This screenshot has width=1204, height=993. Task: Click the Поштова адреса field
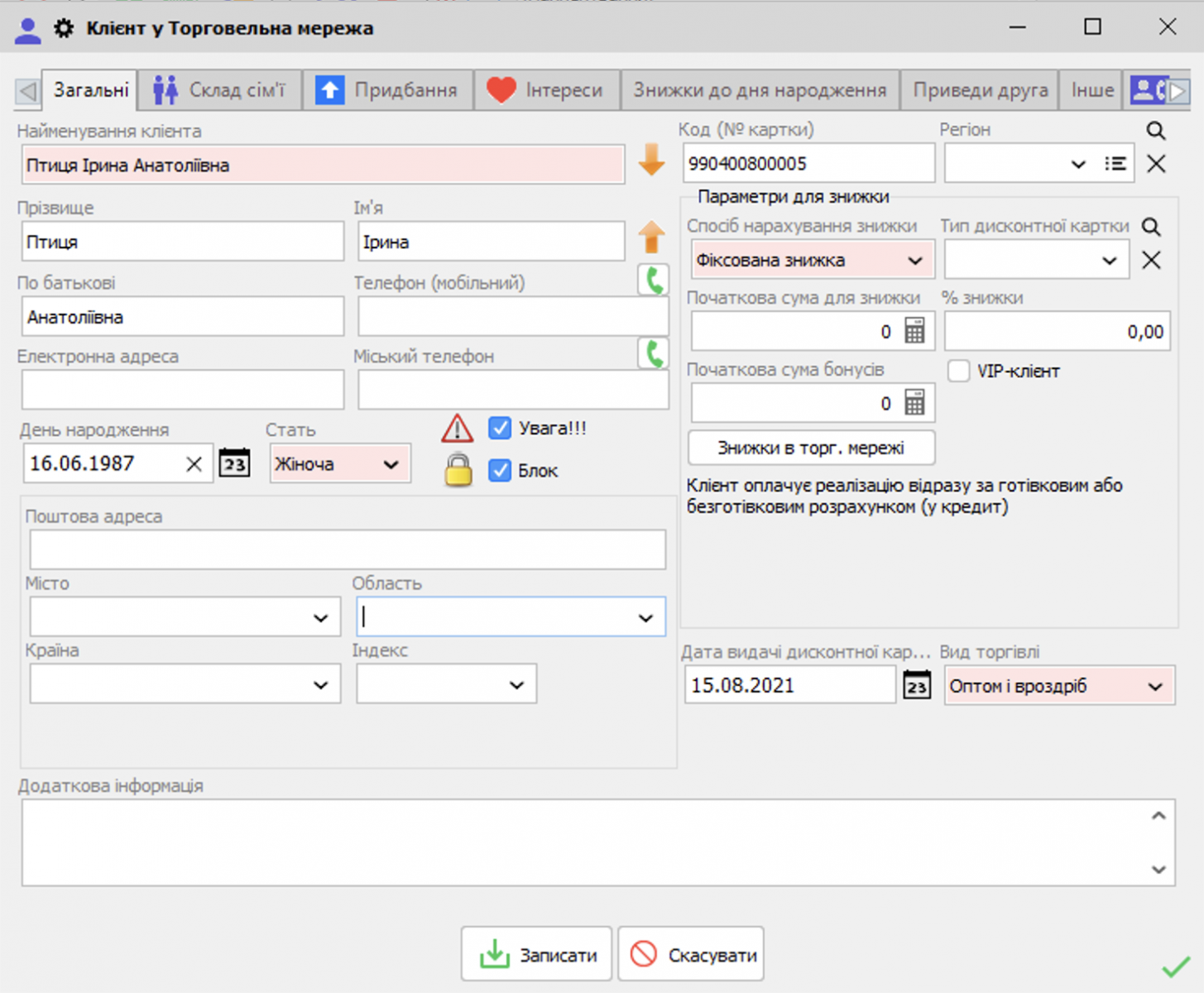[348, 549]
